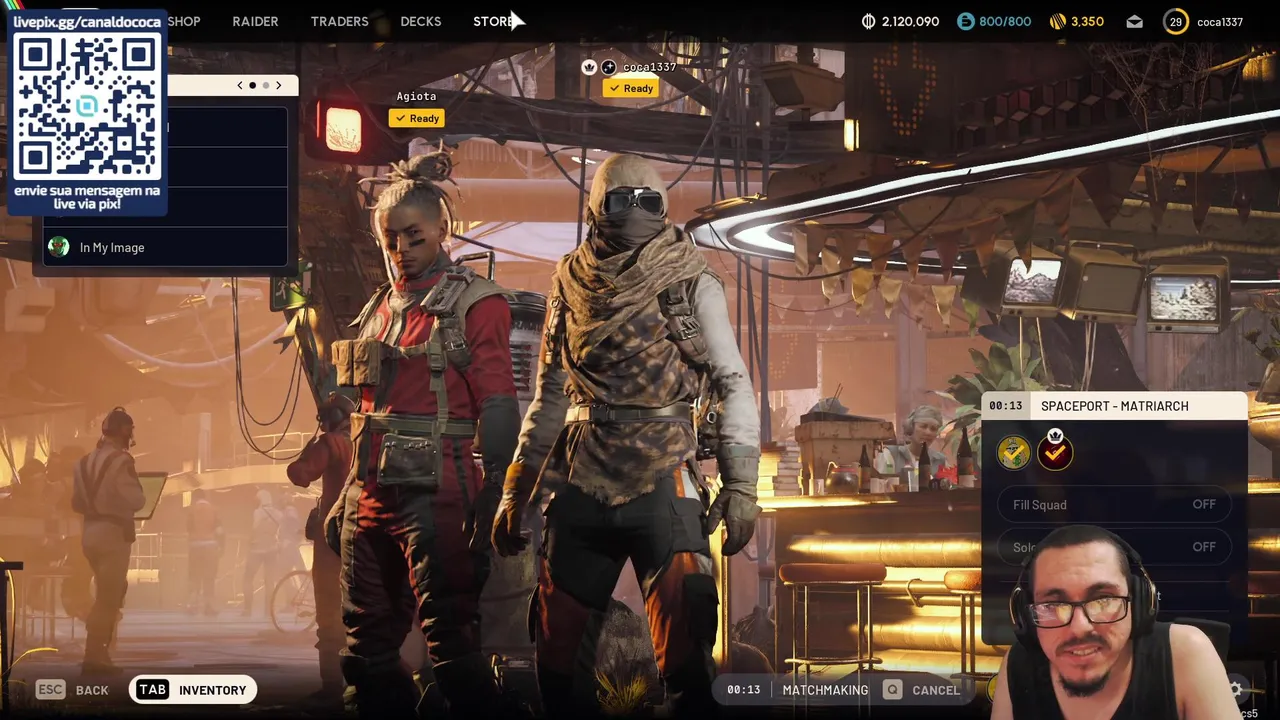Click the coins currency icon
The image size is (1280, 720).
coord(868,21)
